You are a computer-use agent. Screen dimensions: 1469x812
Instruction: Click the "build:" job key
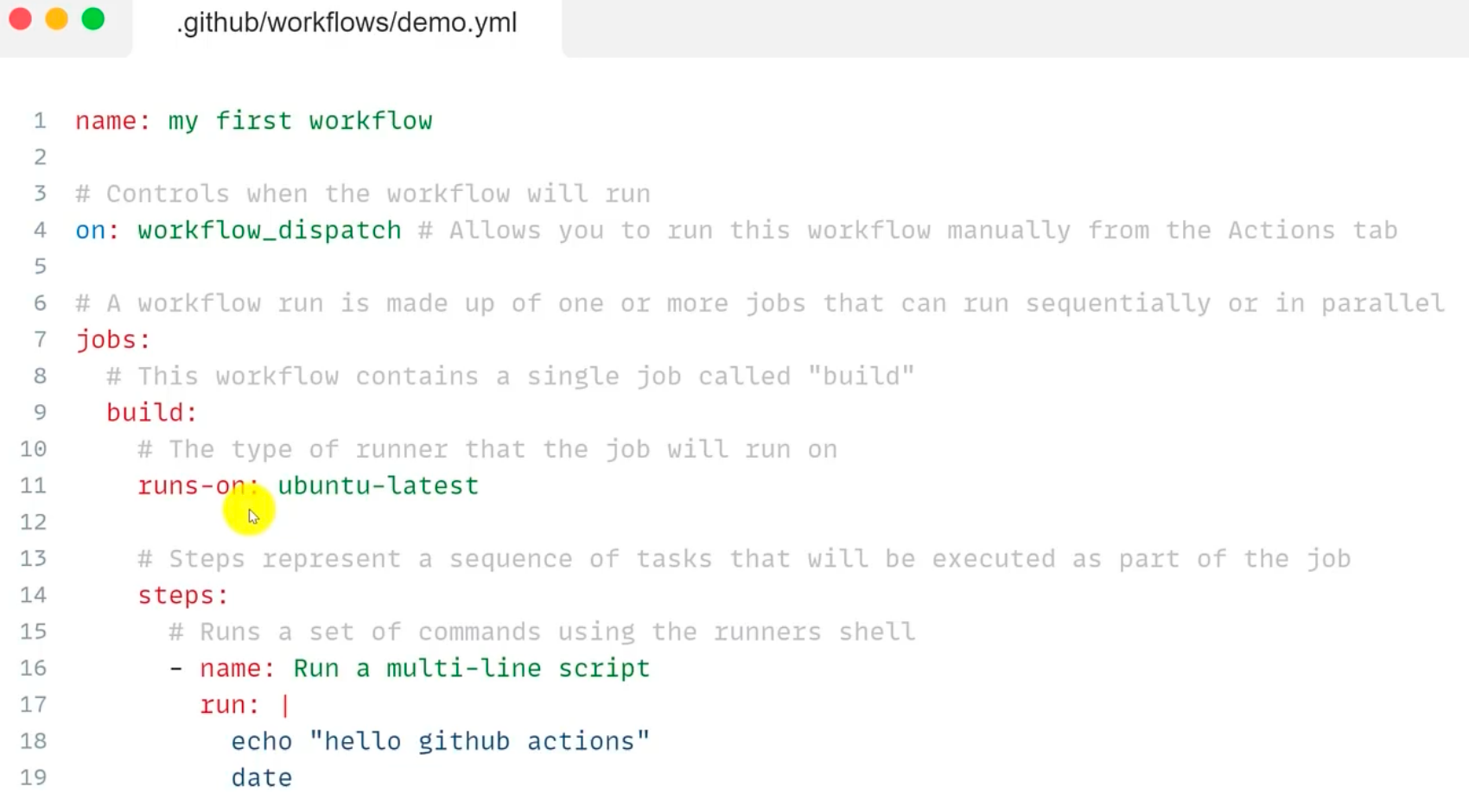(x=151, y=413)
